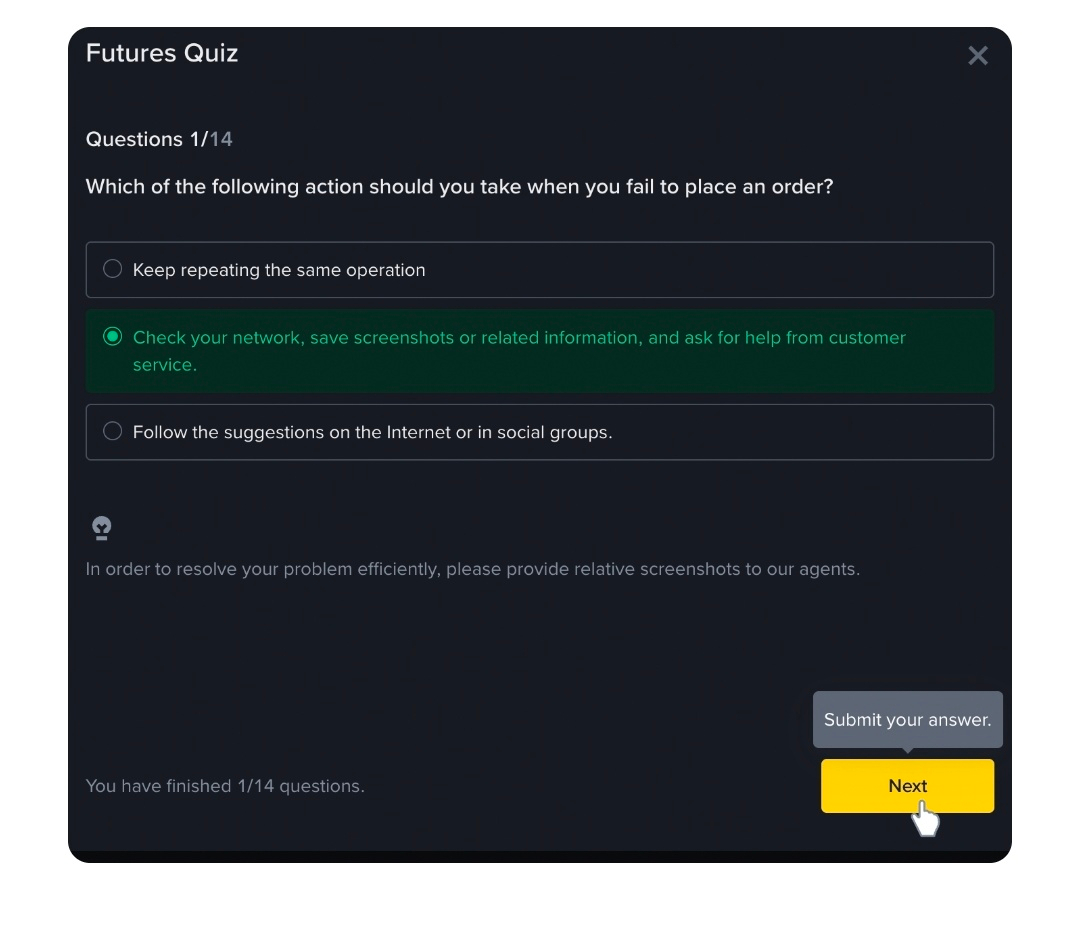Click the green highlighted customer service answer text
This screenshot has height=949, width=1080.
[519, 338]
